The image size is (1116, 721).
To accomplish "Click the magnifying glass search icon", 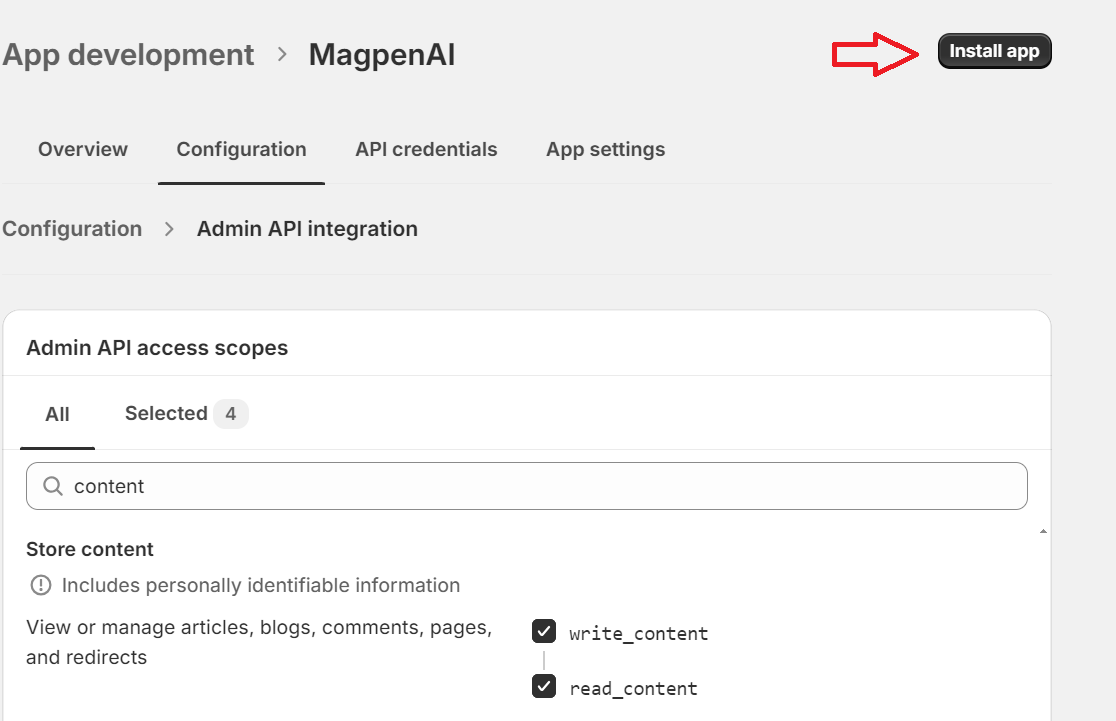I will tap(53, 486).
